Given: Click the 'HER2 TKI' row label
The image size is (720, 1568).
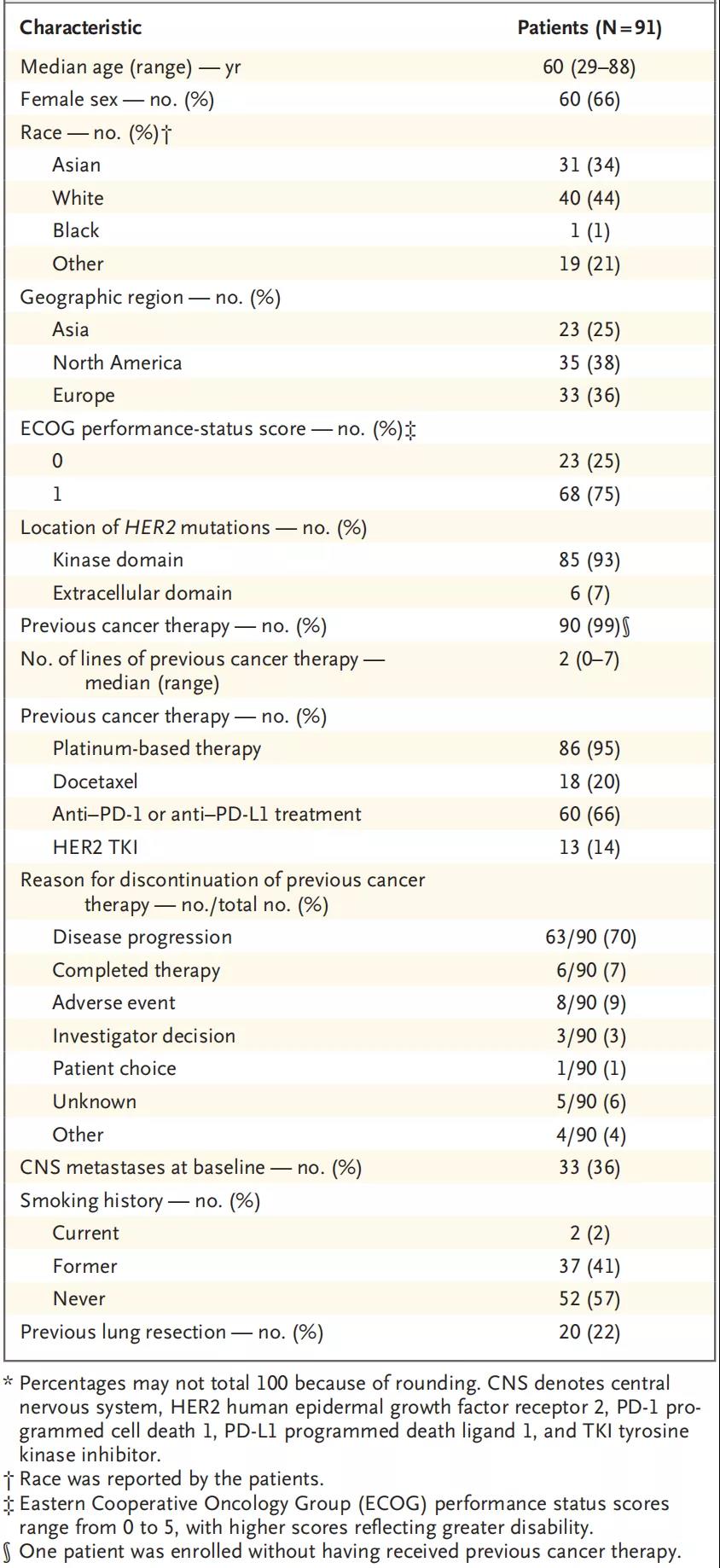Looking at the screenshot, I should click(95, 847).
